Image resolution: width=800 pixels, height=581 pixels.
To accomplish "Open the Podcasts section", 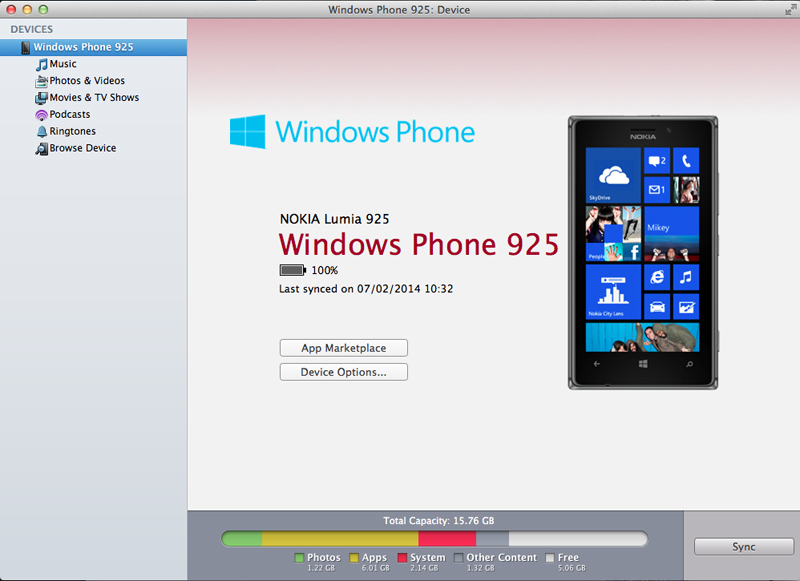I will [x=68, y=114].
